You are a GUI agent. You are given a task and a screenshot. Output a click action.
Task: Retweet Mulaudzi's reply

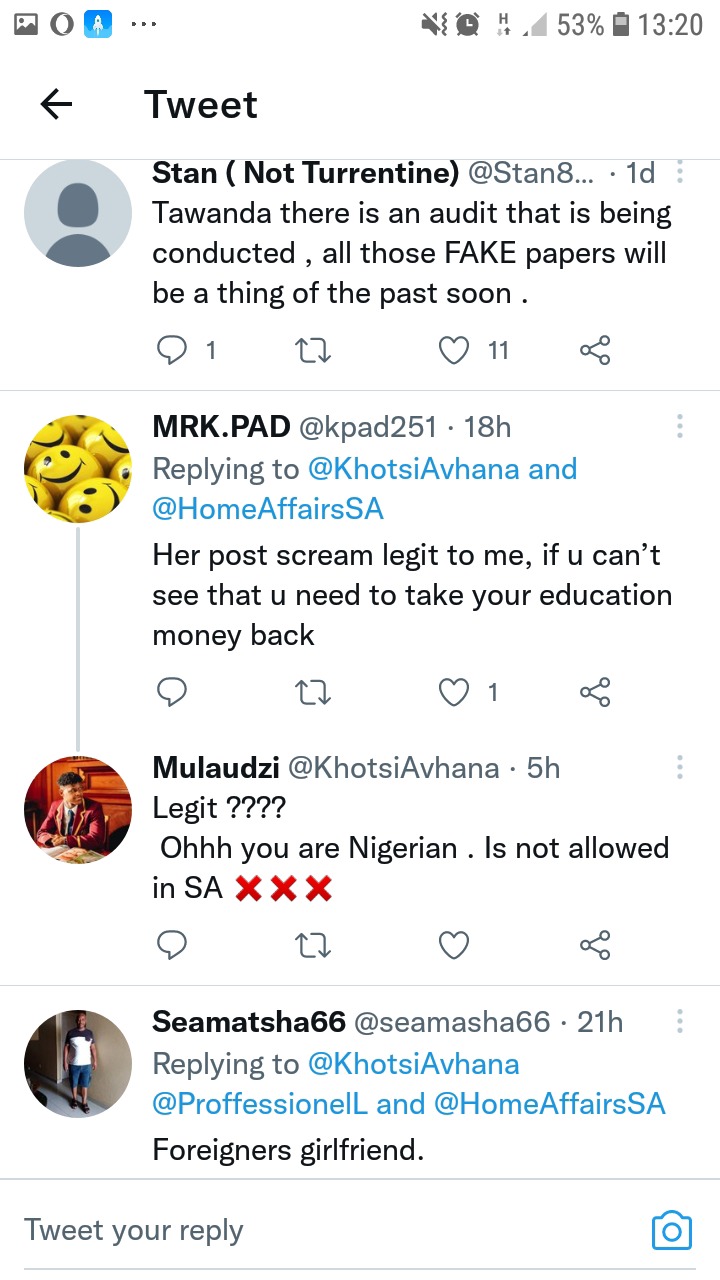[315, 944]
